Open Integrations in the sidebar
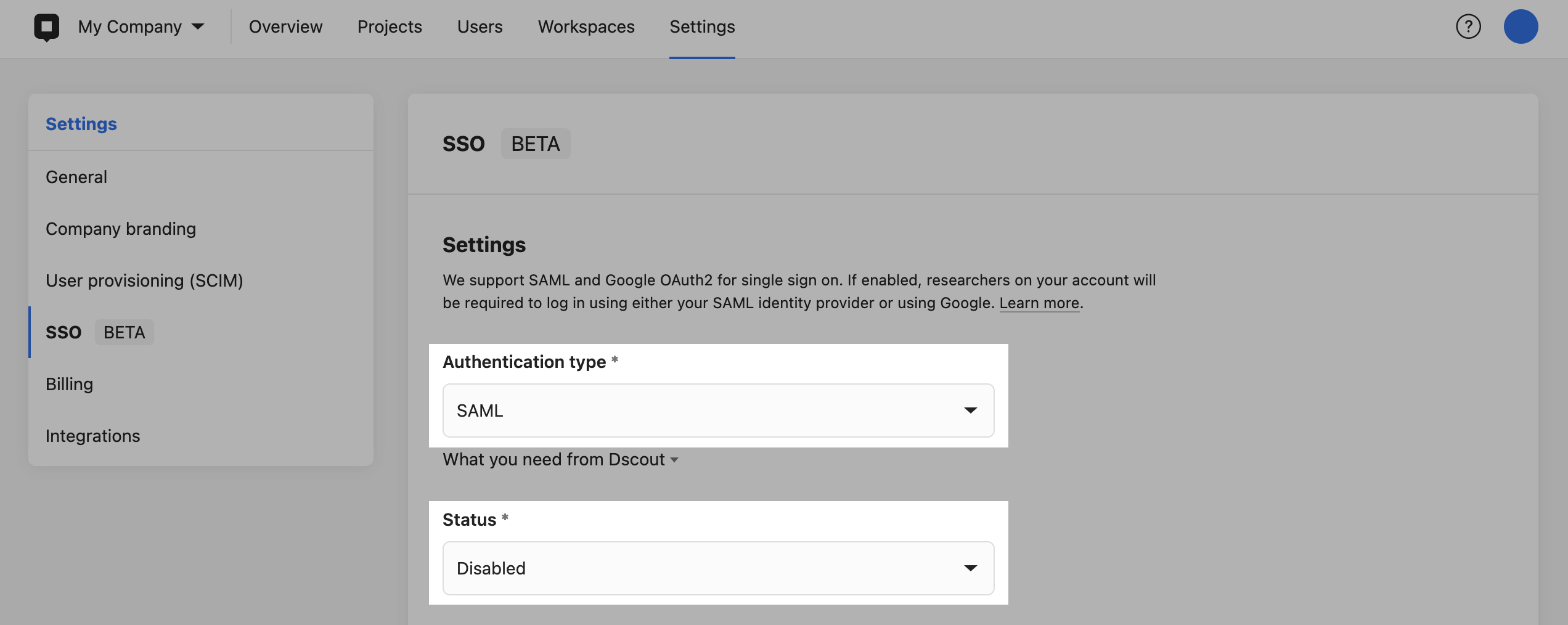 (201, 436)
